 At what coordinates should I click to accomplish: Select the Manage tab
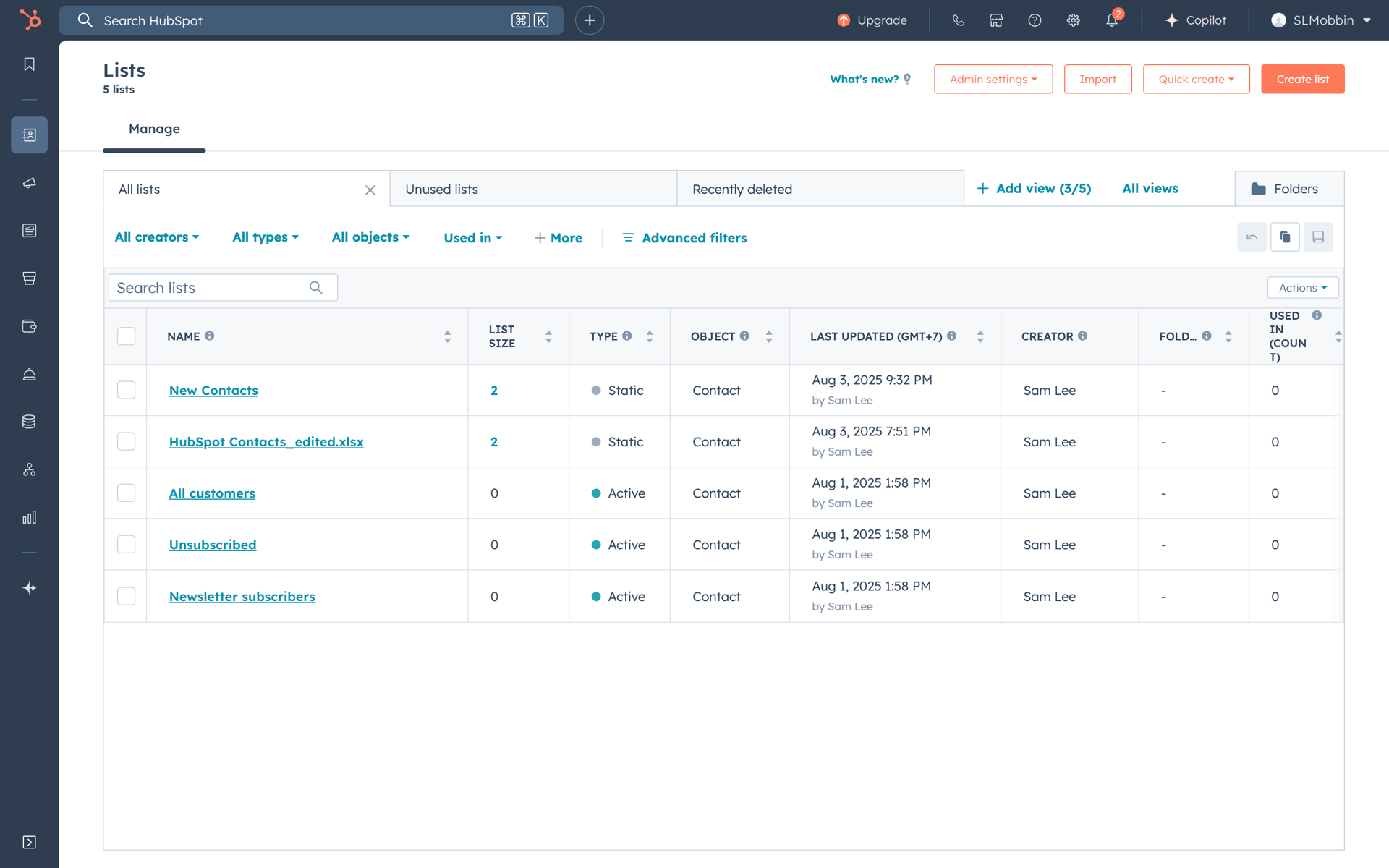pos(154,129)
